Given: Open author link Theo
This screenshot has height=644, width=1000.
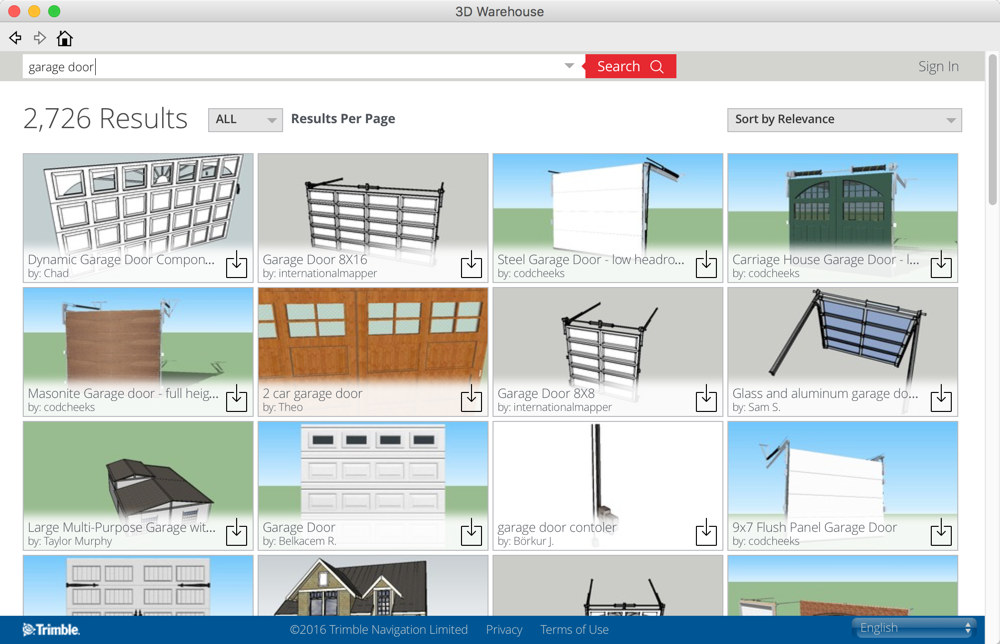Looking at the screenshot, I should (x=290, y=407).
